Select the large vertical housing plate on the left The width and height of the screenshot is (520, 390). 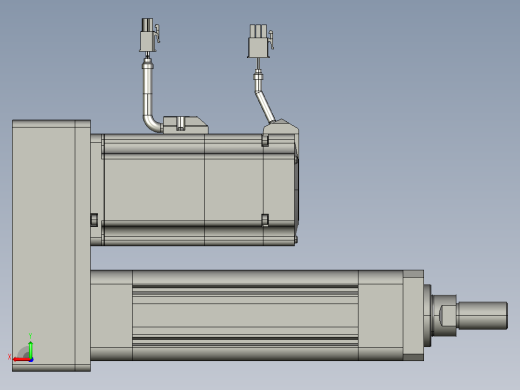(x=51, y=246)
